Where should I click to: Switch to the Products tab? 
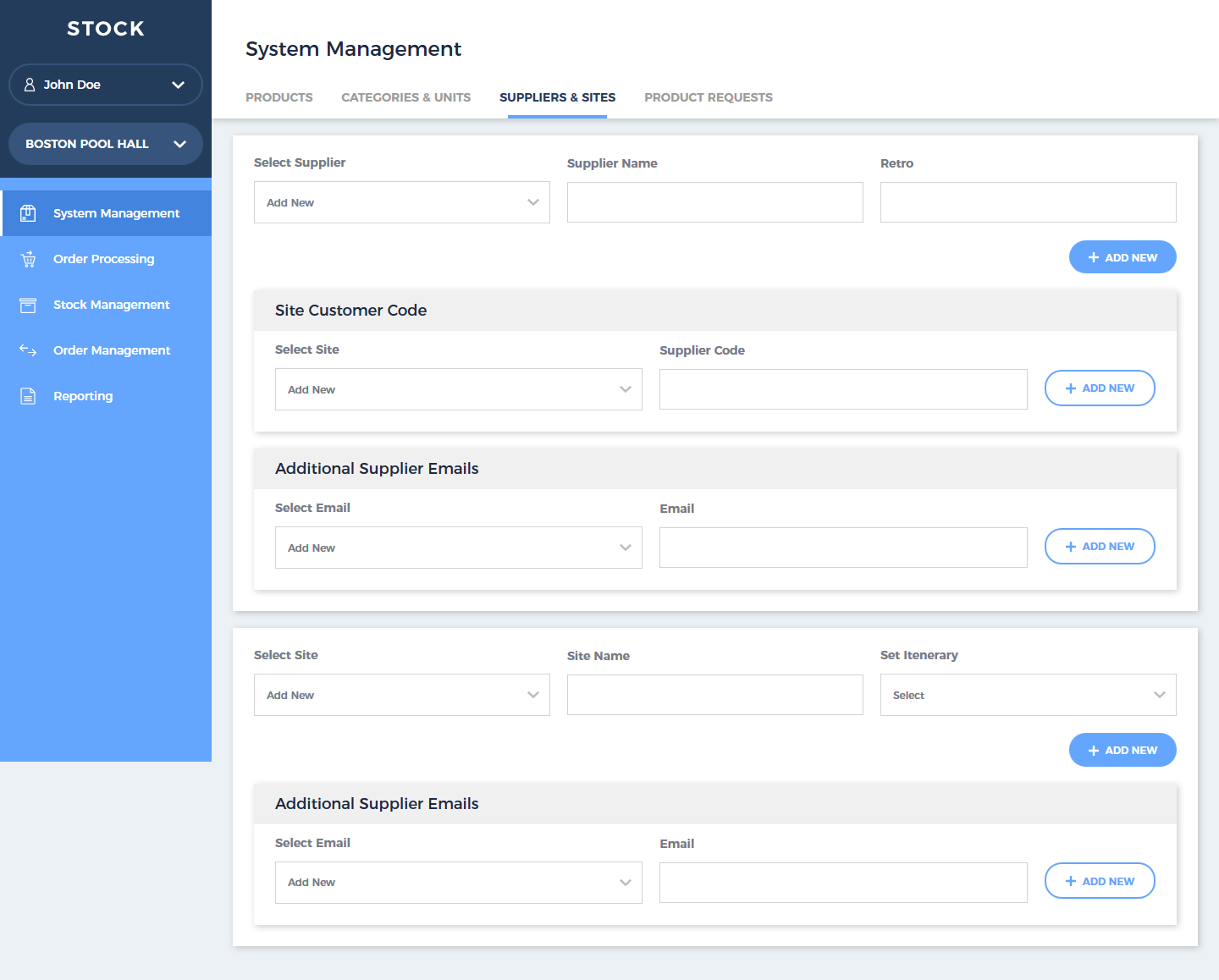coord(279,97)
